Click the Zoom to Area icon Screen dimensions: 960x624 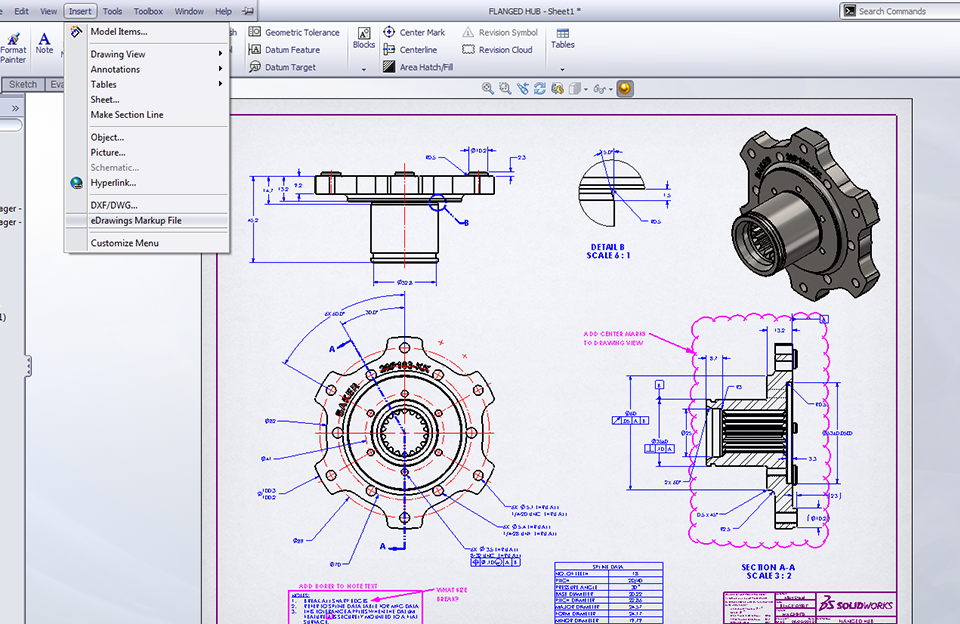pyautogui.click(x=503, y=88)
